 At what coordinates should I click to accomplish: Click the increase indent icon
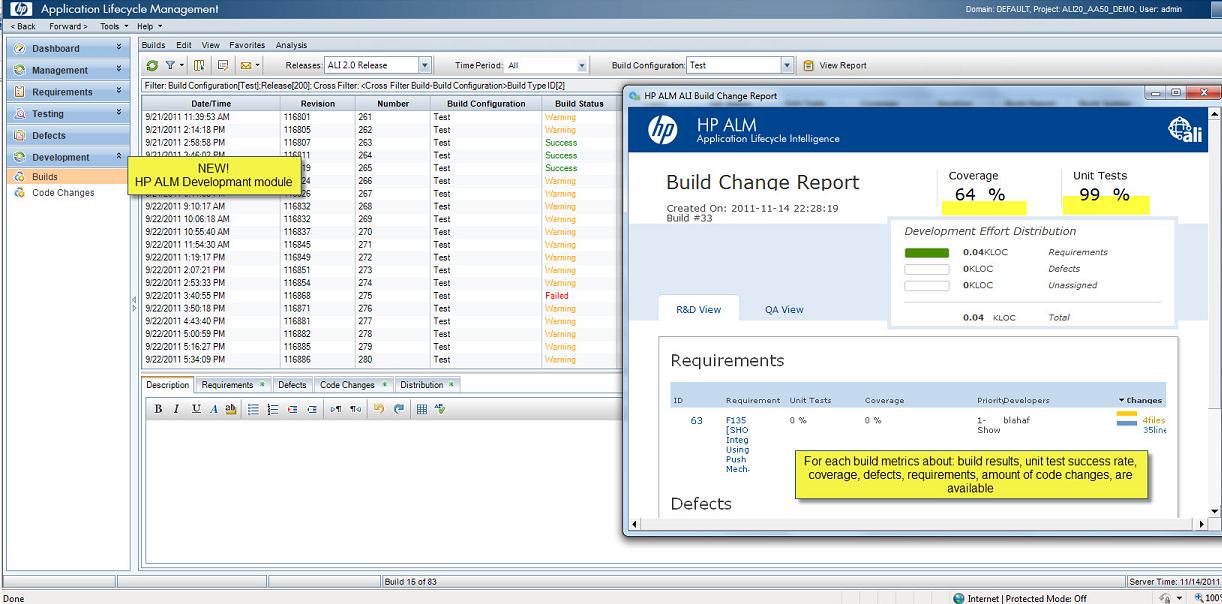[x=312, y=409]
